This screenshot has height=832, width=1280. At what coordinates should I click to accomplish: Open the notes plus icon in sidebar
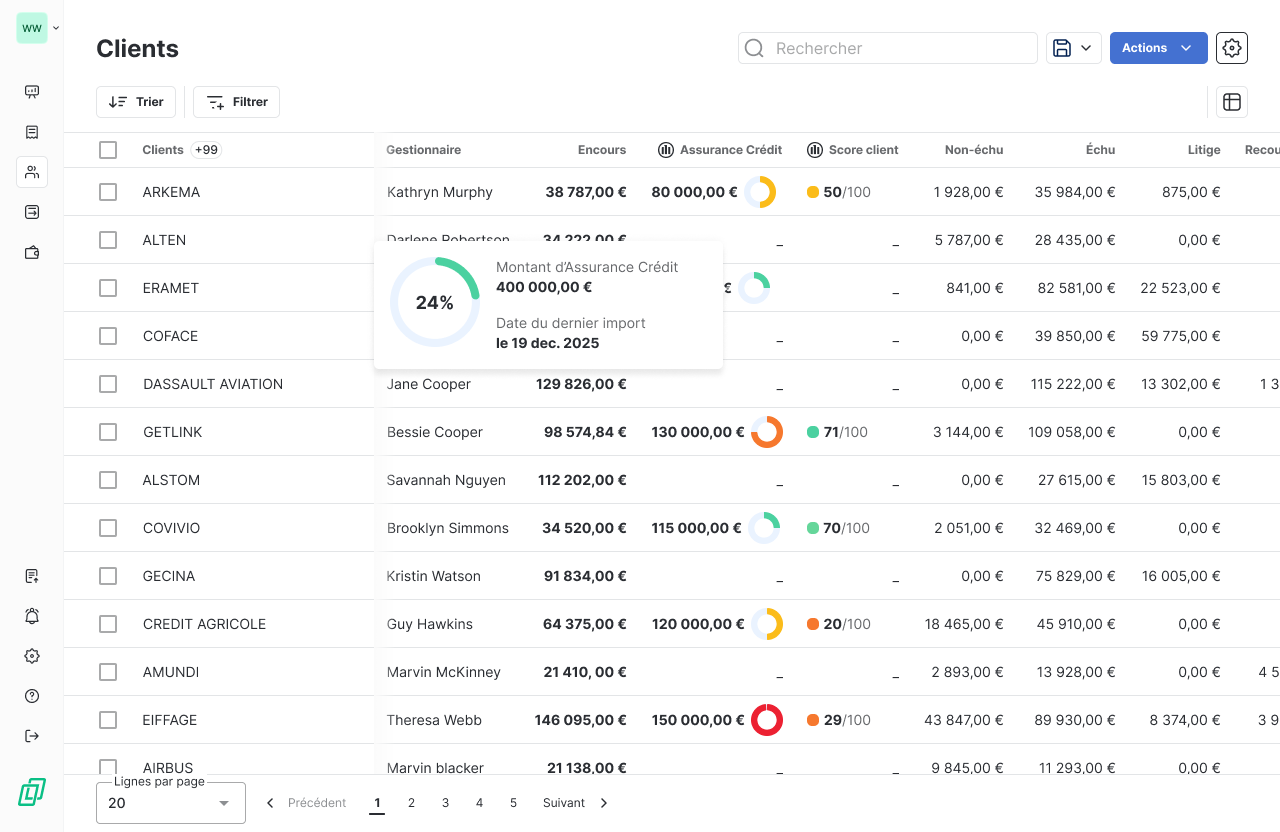coord(32,576)
